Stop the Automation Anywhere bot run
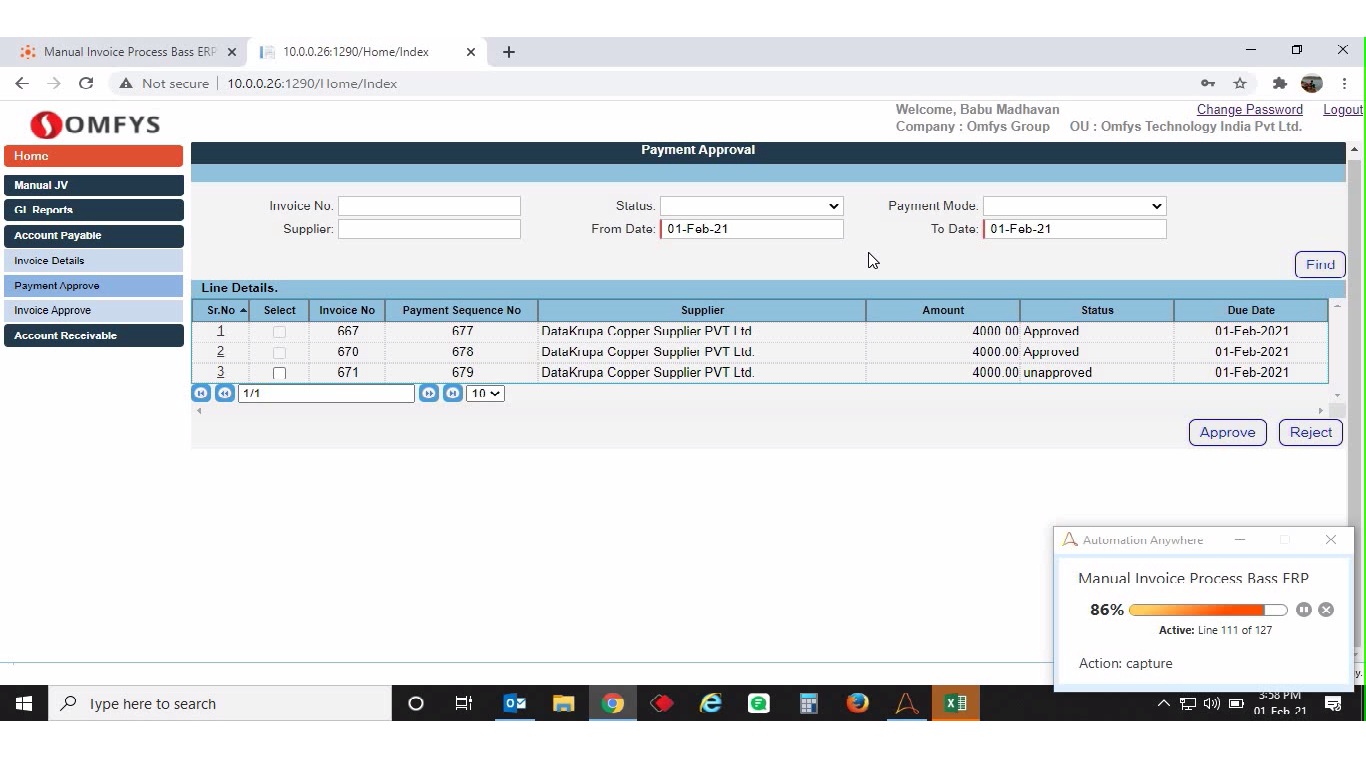 [x=1326, y=610]
